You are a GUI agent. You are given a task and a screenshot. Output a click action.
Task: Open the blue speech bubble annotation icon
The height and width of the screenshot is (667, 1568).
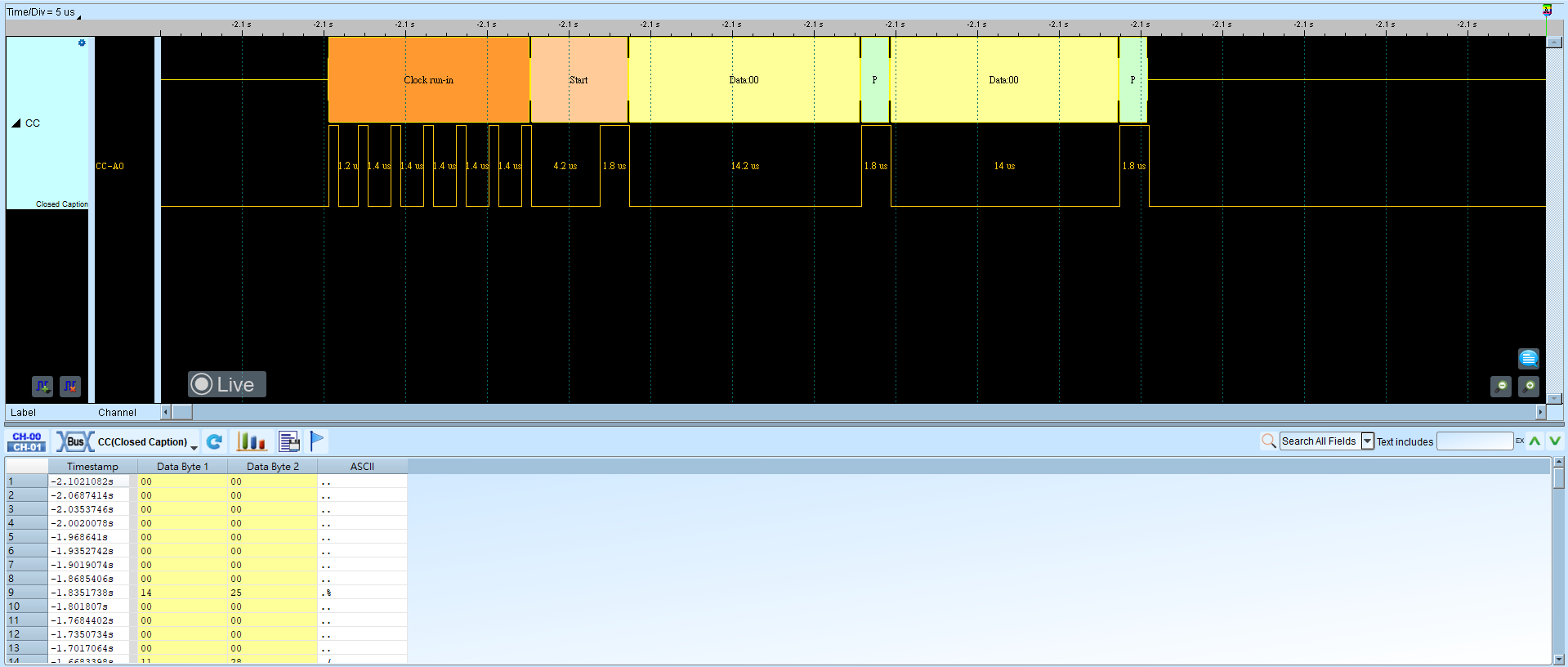(x=1529, y=358)
